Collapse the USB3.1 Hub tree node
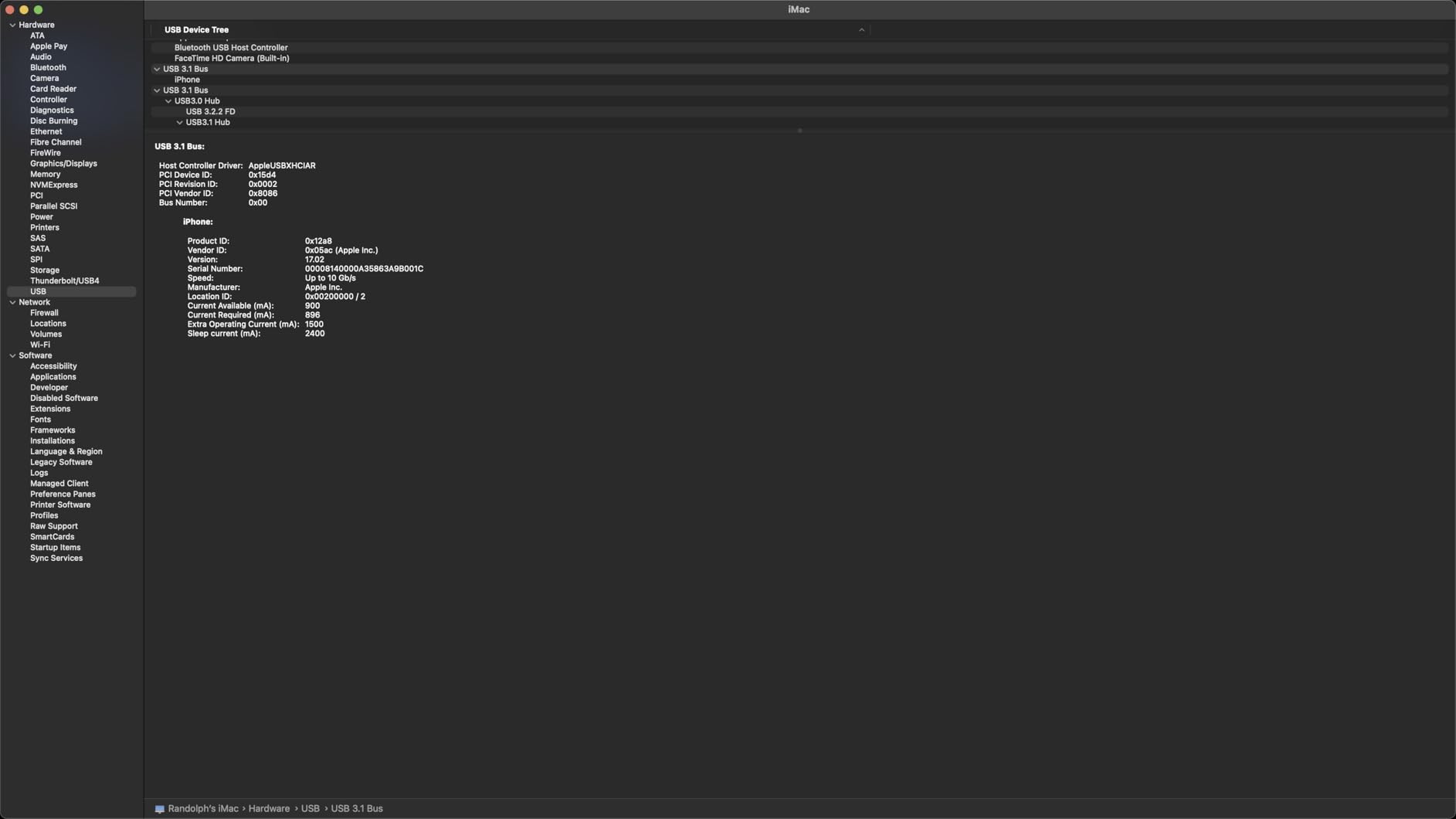The image size is (1456, 819). (179, 123)
